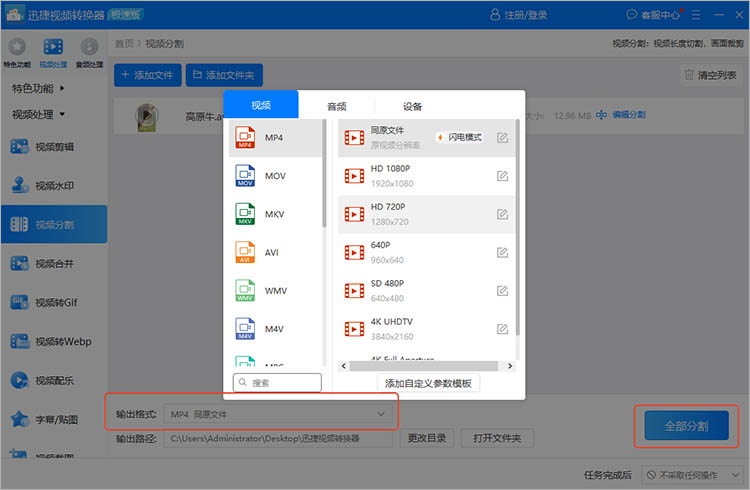Open the 输出格式 dropdown
The width and height of the screenshot is (750, 490).
[x=278, y=414]
